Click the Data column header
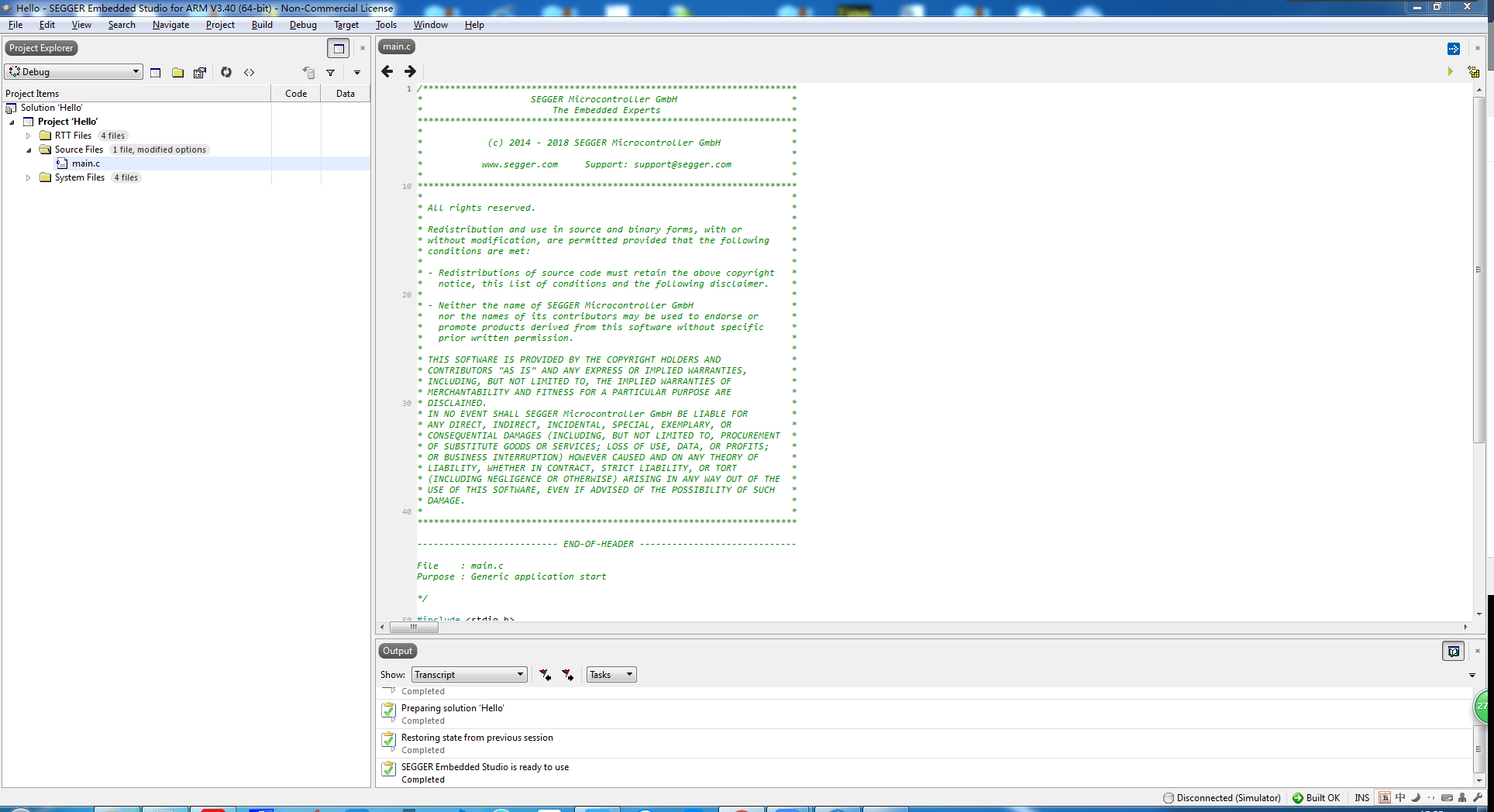 (346, 94)
